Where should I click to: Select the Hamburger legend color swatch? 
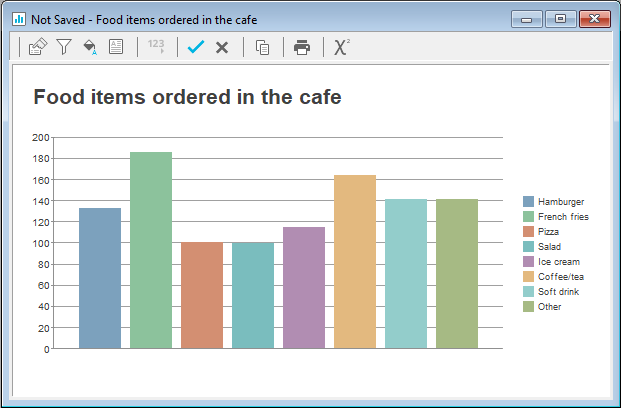[x=528, y=202]
